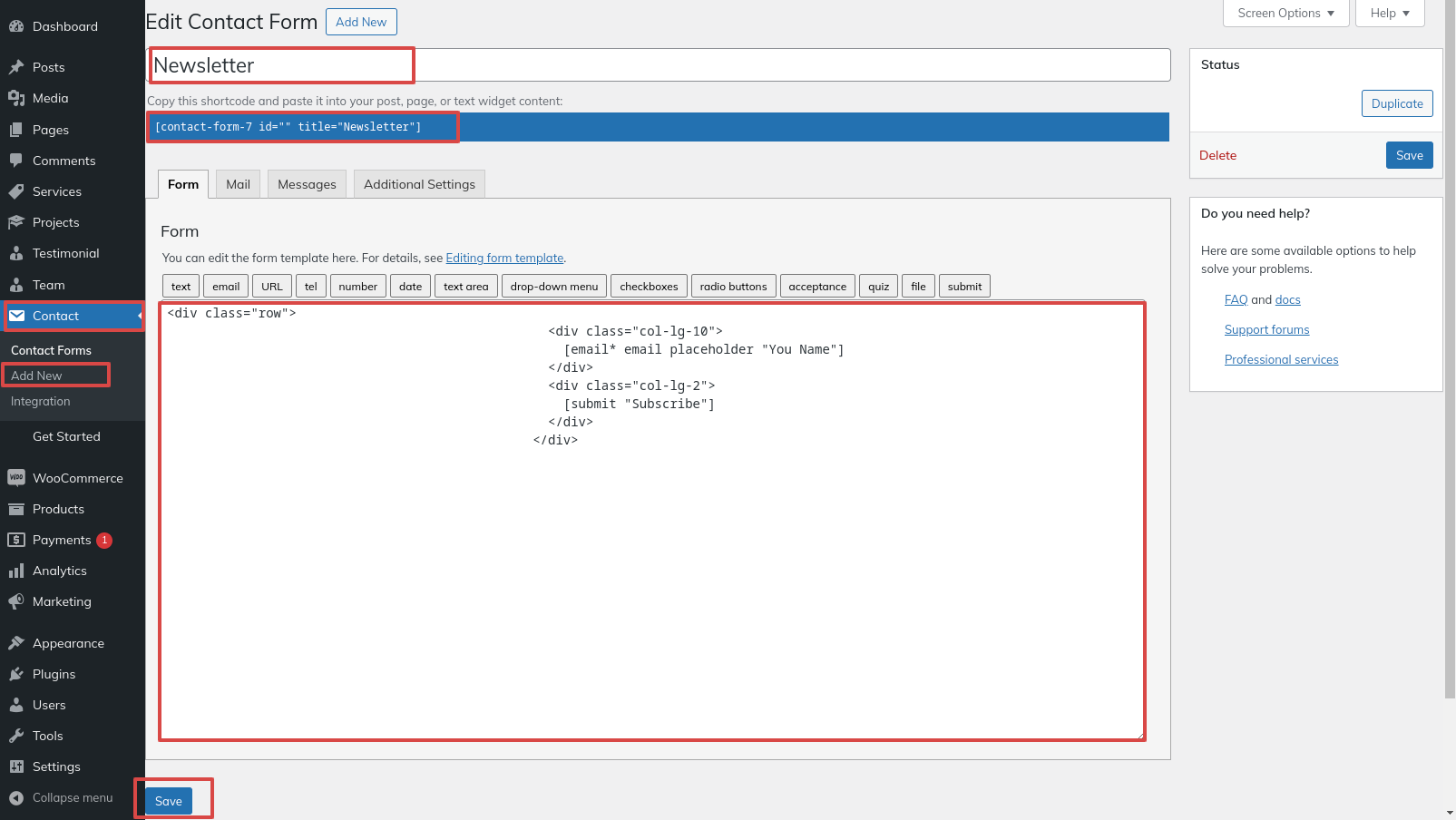
Task: Click the page vertical scrollbar
Action: click(x=1450, y=349)
